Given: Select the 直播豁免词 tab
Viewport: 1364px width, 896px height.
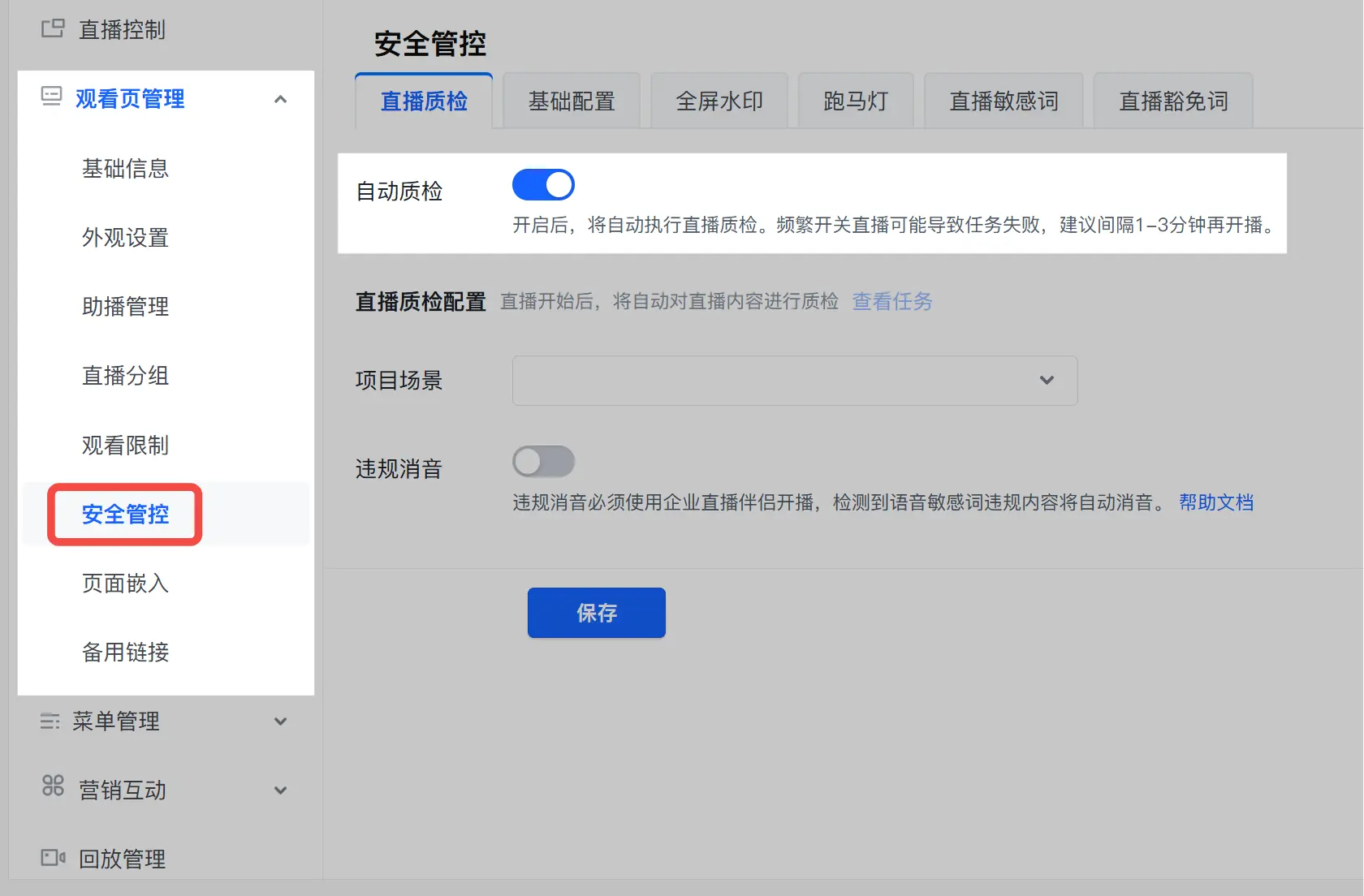Looking at the screenshot, I should (x=1173, y=101).
